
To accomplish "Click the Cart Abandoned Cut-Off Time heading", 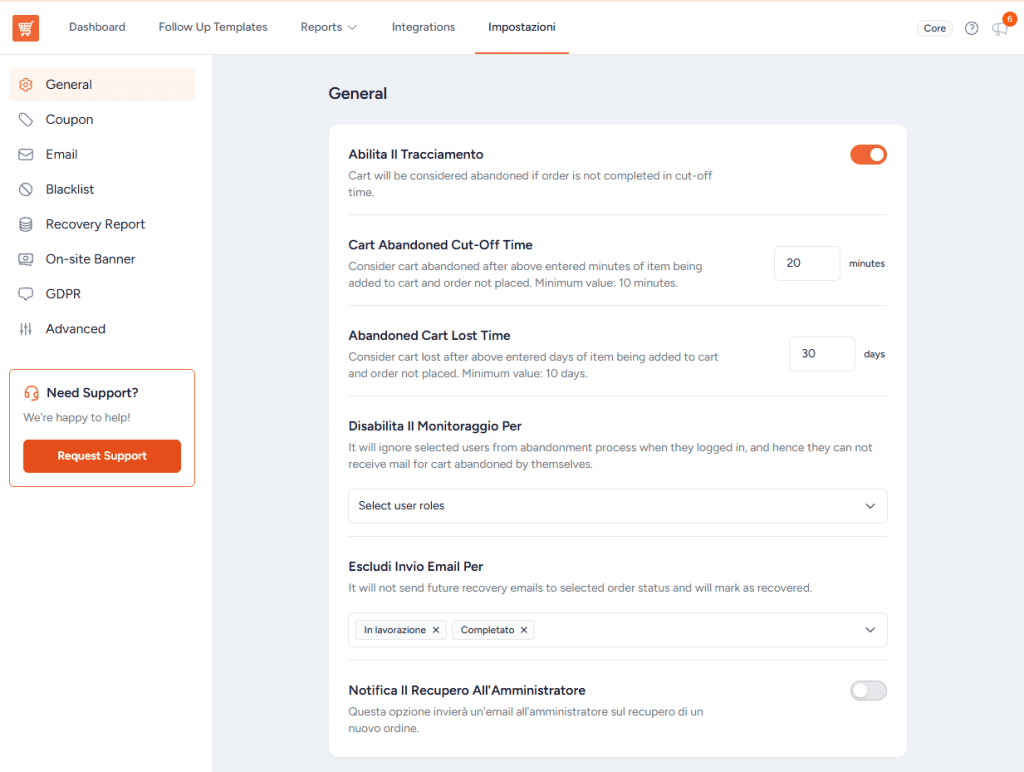I will pyautogui.click(x=440, y=245).
